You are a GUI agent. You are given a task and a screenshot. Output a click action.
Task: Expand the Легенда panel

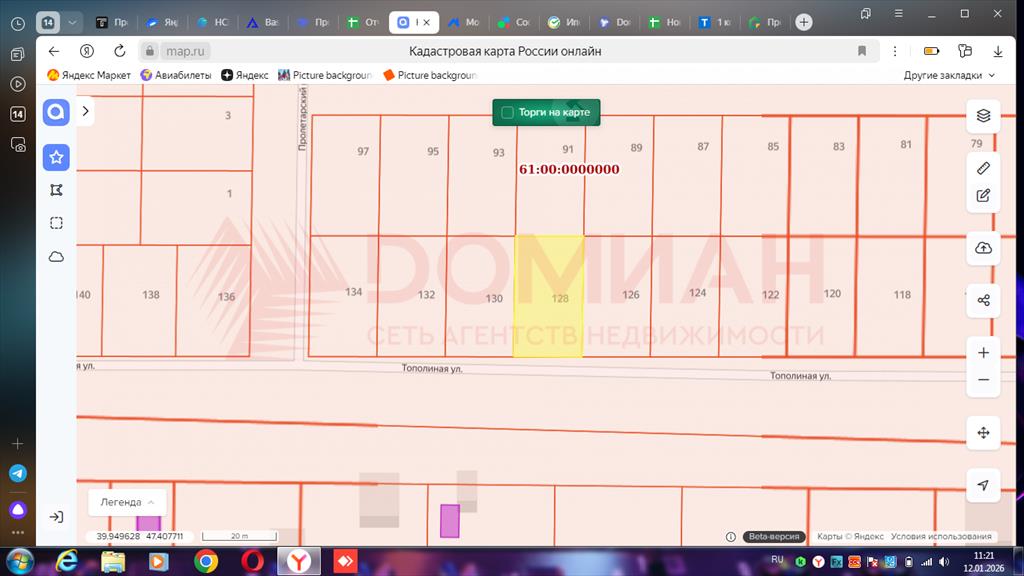click(x=127, y=502)
